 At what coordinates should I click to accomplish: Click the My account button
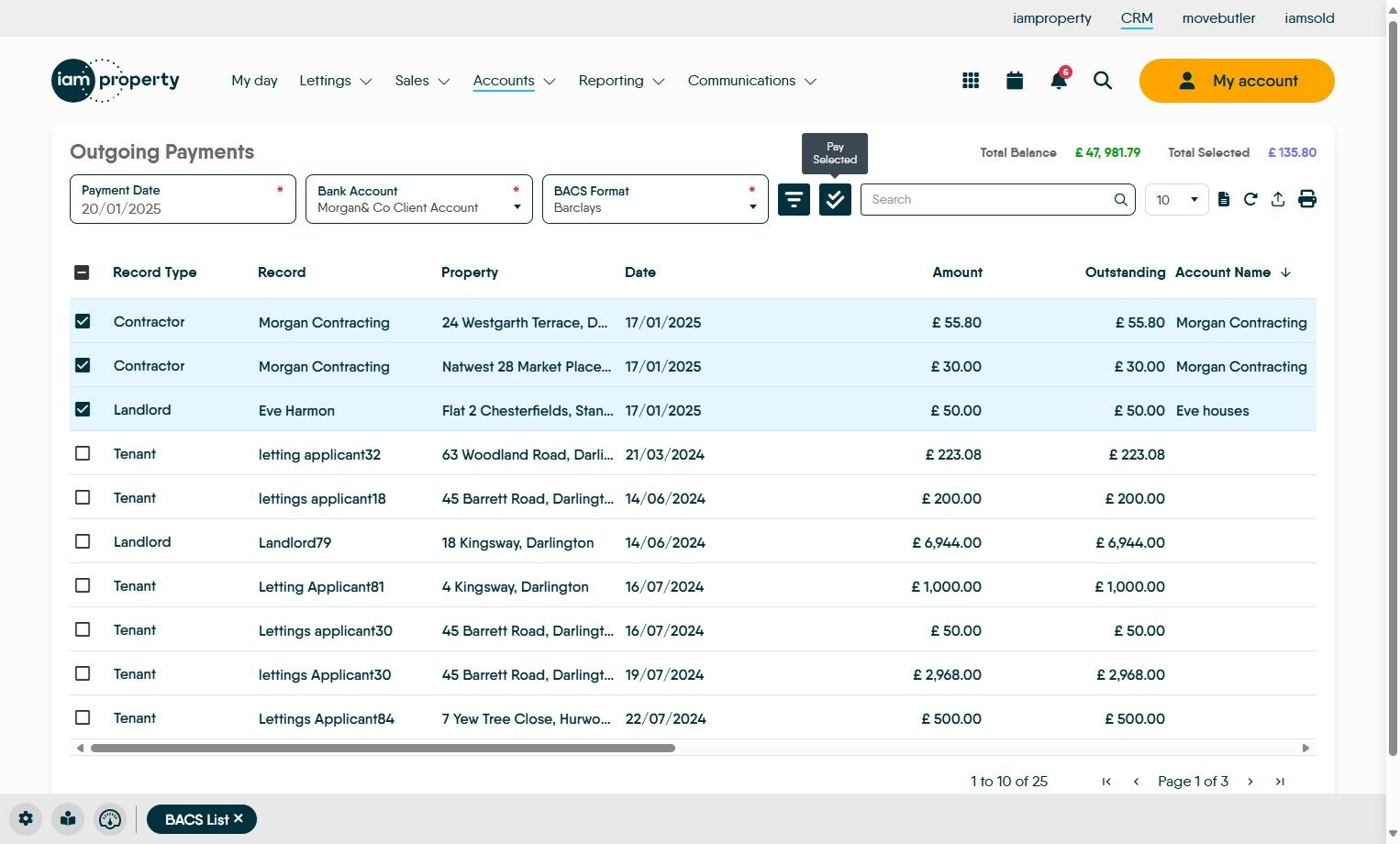click(x=1236, y=81)
